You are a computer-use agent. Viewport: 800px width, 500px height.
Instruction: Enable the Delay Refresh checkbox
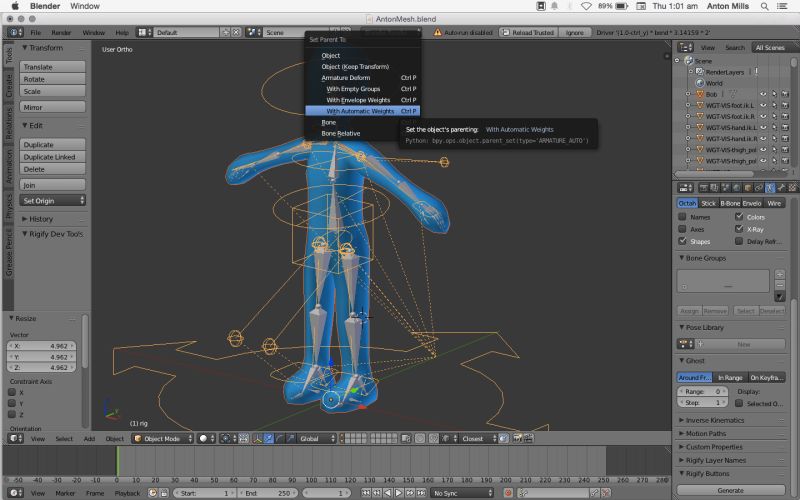point(739,241)
